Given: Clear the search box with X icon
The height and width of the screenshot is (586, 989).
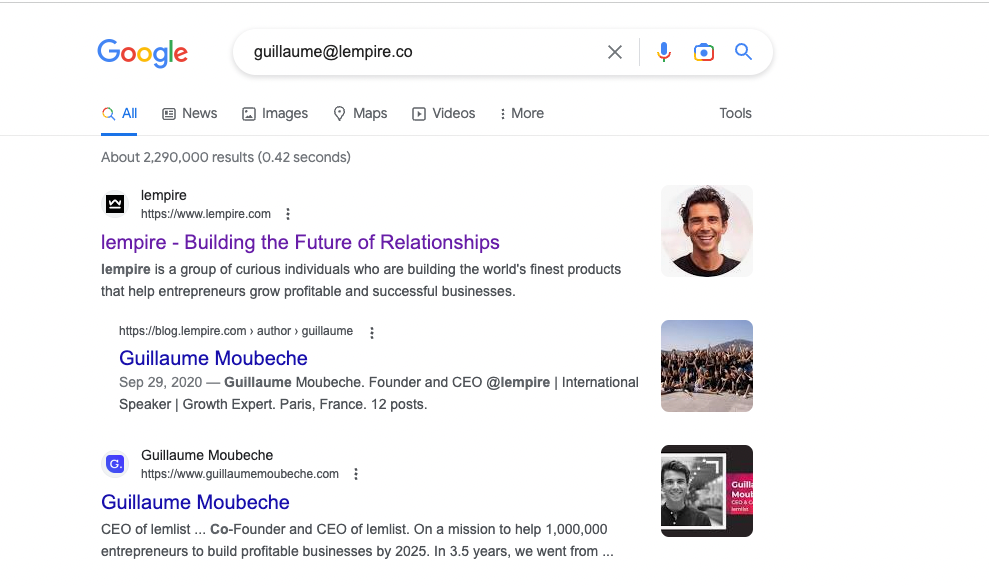Looking at the screenshot, I should click(615, 52).
